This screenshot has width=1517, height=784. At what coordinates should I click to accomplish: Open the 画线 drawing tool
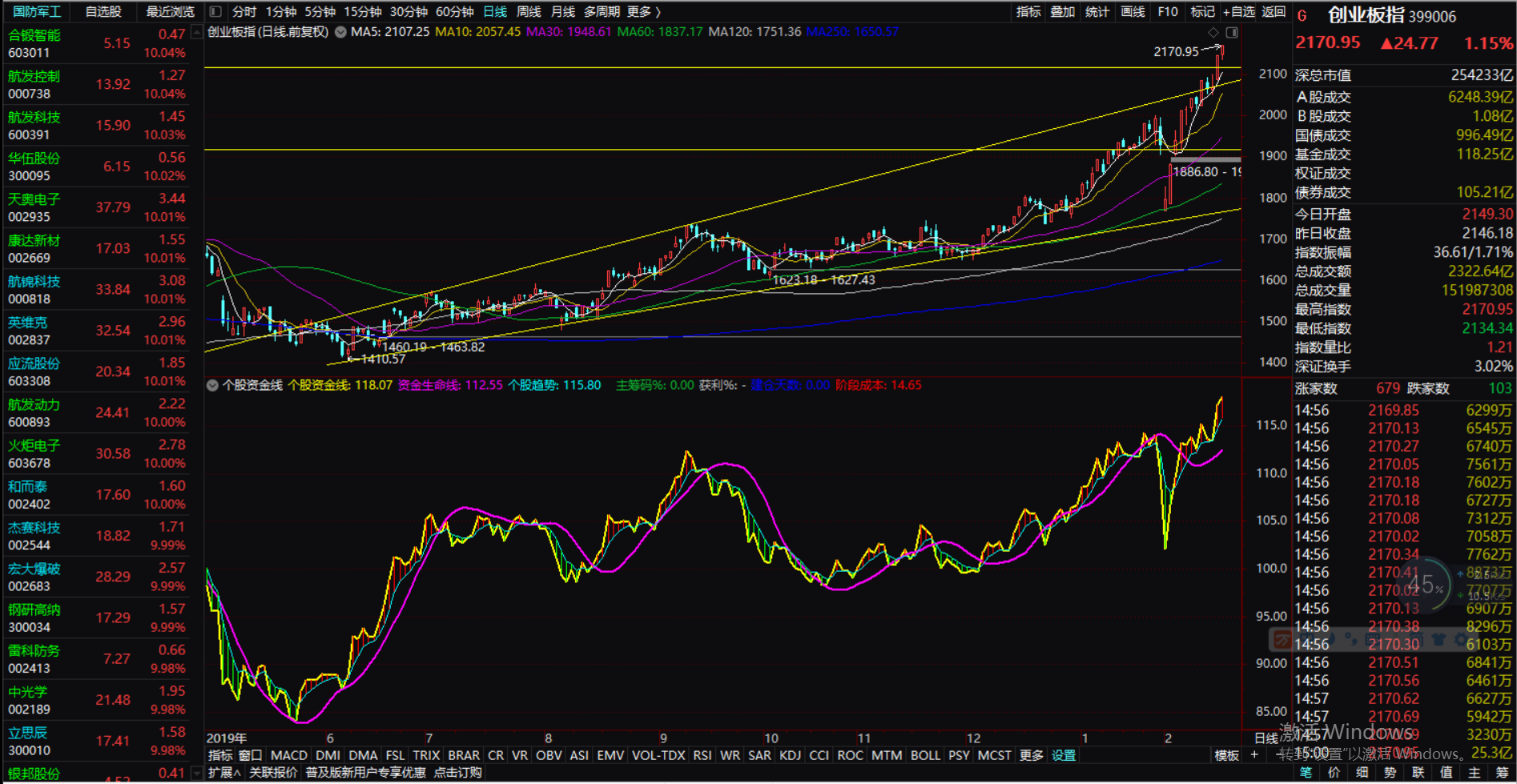coord(1133,11)
